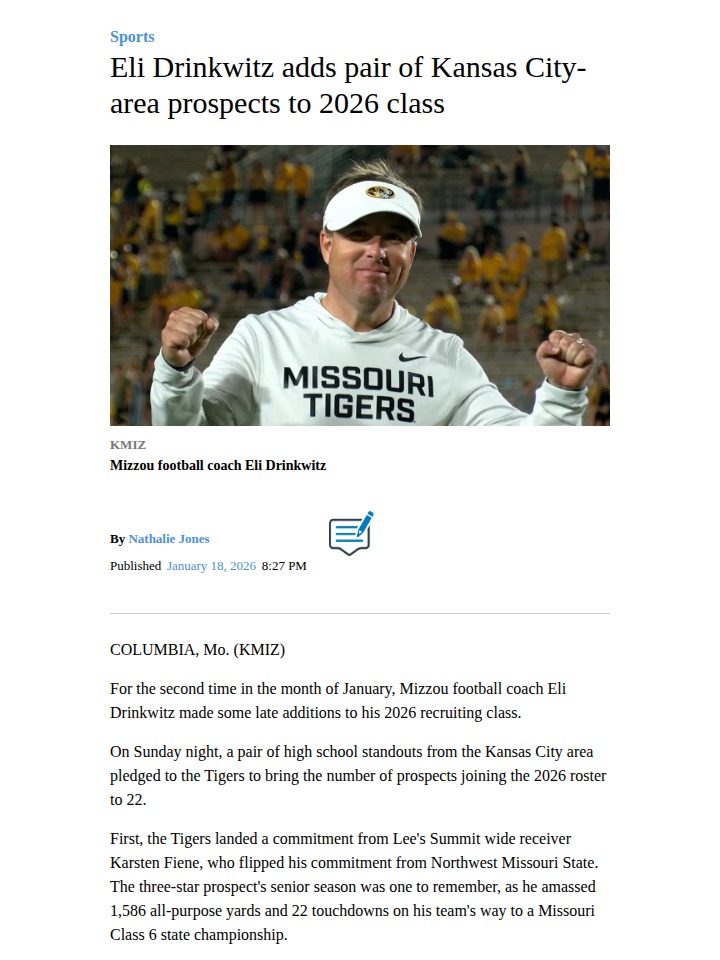Viewport: 720px width, 960px height.
Task: Click the article headline about Eli Drinkwitz
Action: [x=348, y=86]
